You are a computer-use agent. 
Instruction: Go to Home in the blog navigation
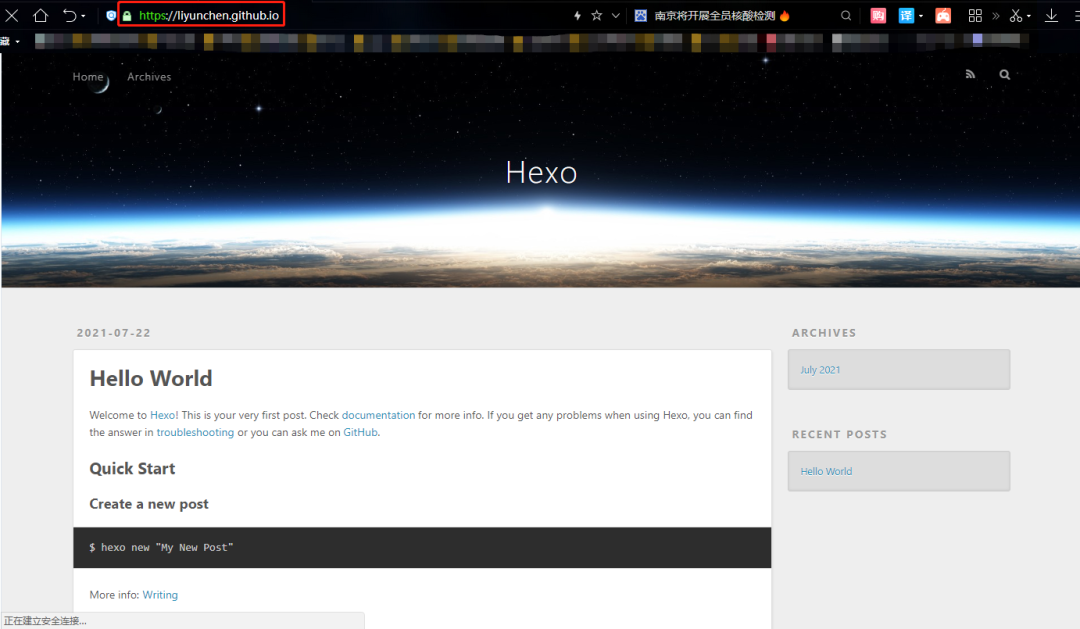click(88, 76)
